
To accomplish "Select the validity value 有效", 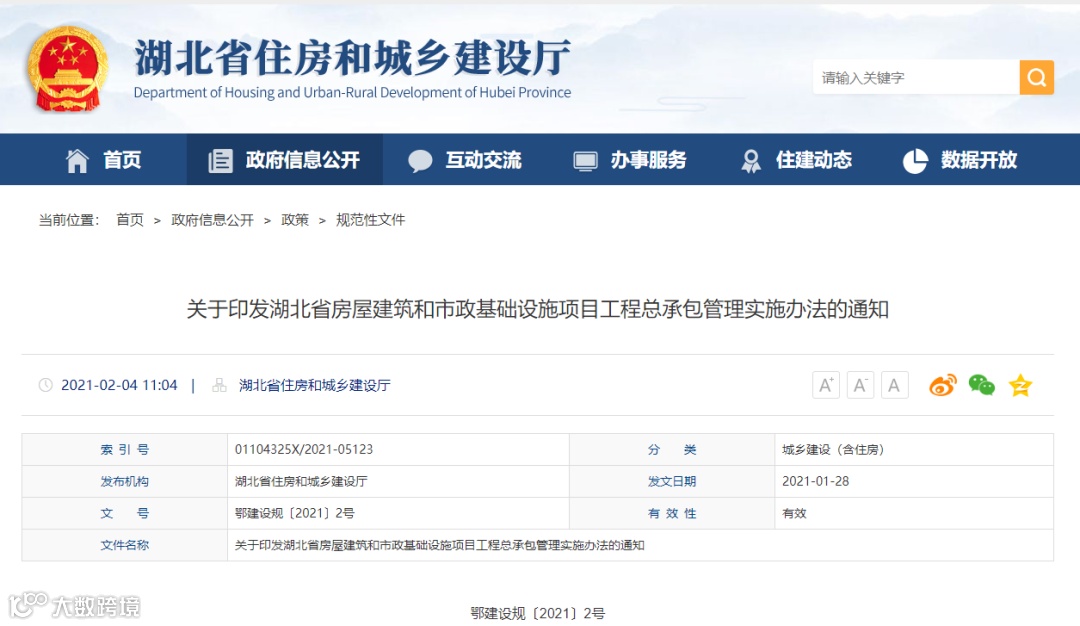I will tap(794, 513).
